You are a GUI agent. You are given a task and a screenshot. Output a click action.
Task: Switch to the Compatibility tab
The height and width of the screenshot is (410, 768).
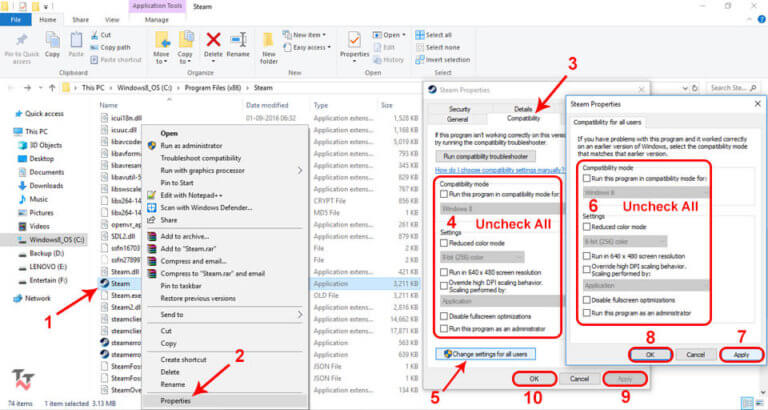[x=523, y=119]
